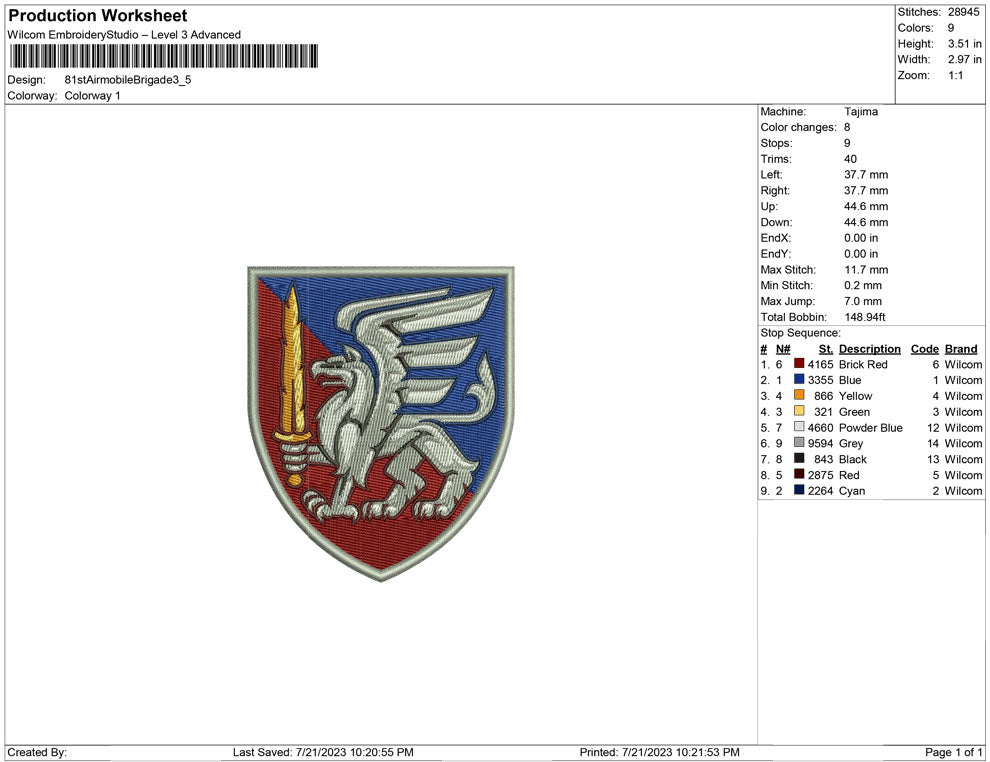Click the St. column header
Viewport: 990px width, 762px height.
(x=826, y=349)
